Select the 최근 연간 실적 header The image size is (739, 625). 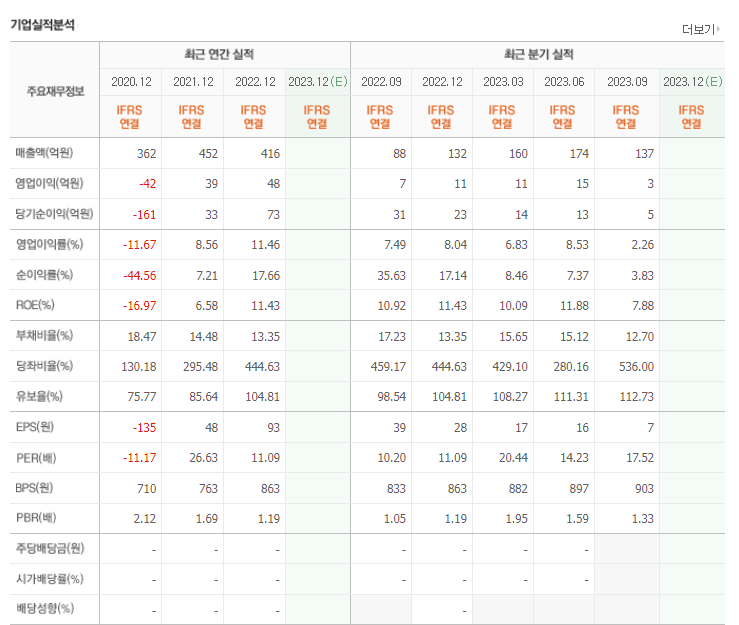click(219, 54)
